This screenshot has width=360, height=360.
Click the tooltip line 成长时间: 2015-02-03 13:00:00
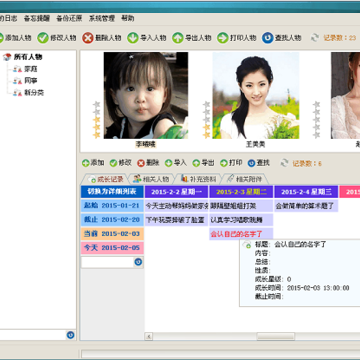302,288
